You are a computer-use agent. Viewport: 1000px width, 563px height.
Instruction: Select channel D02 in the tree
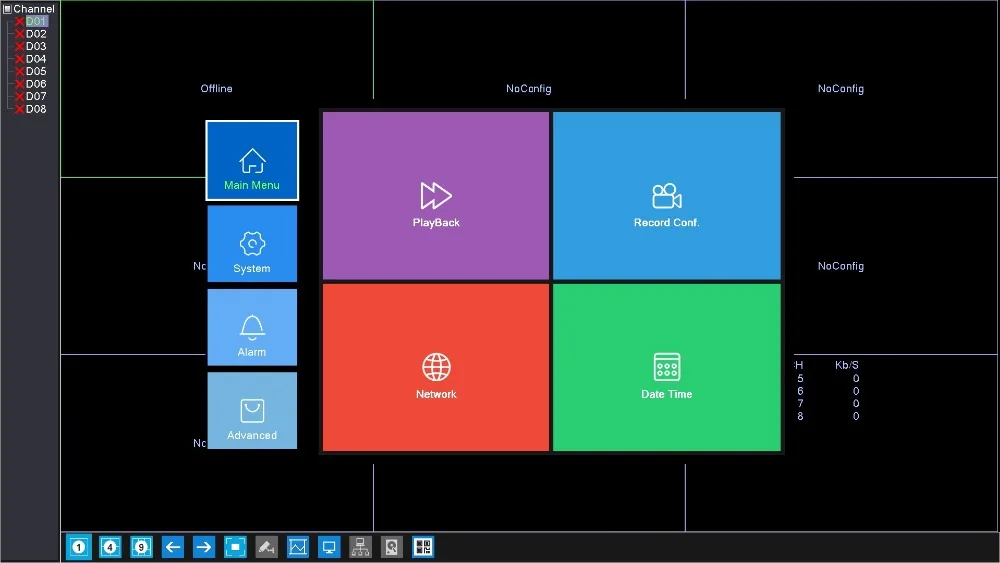click(36, 34)
